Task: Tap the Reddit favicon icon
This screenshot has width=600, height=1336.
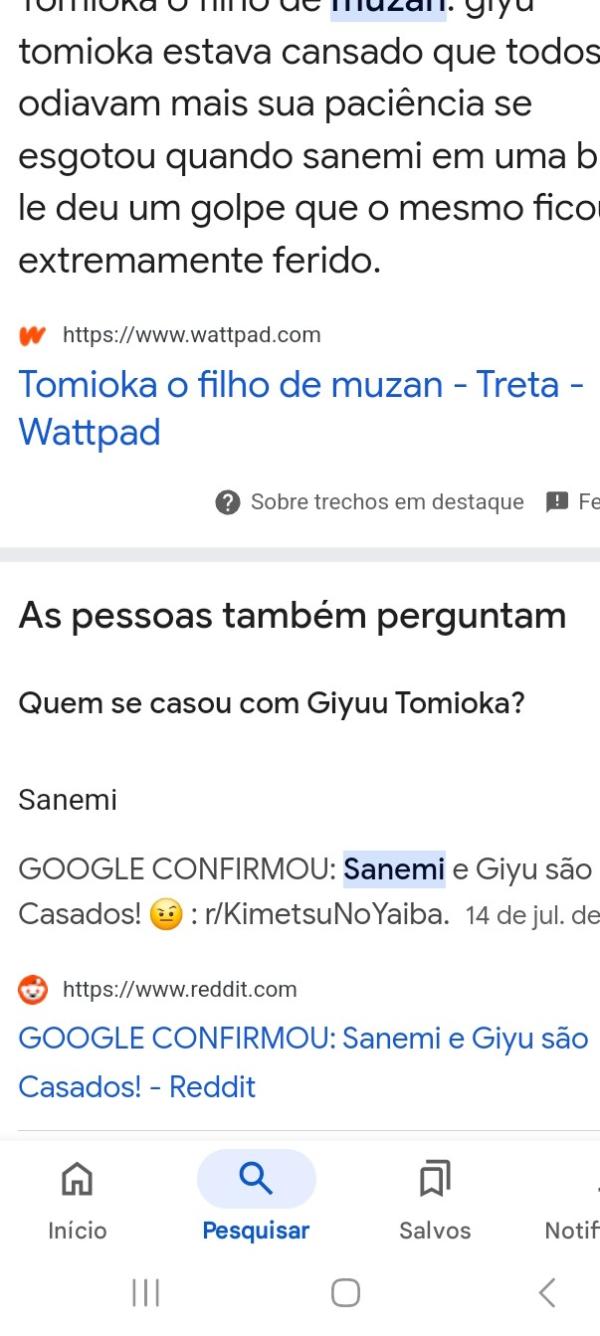Action: [34, 990]
